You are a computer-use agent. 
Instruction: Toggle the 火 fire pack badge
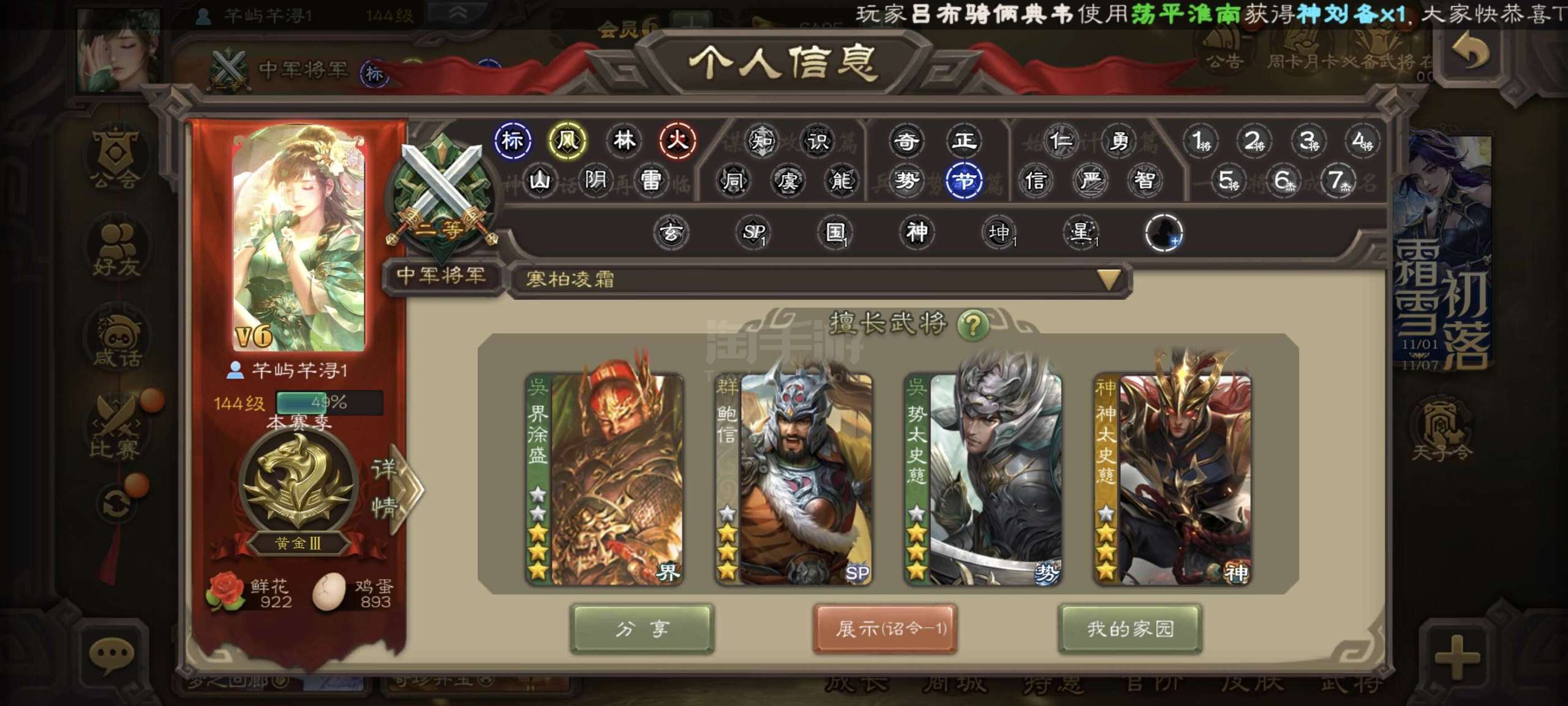pyautogui.click(x=677, y=141)
